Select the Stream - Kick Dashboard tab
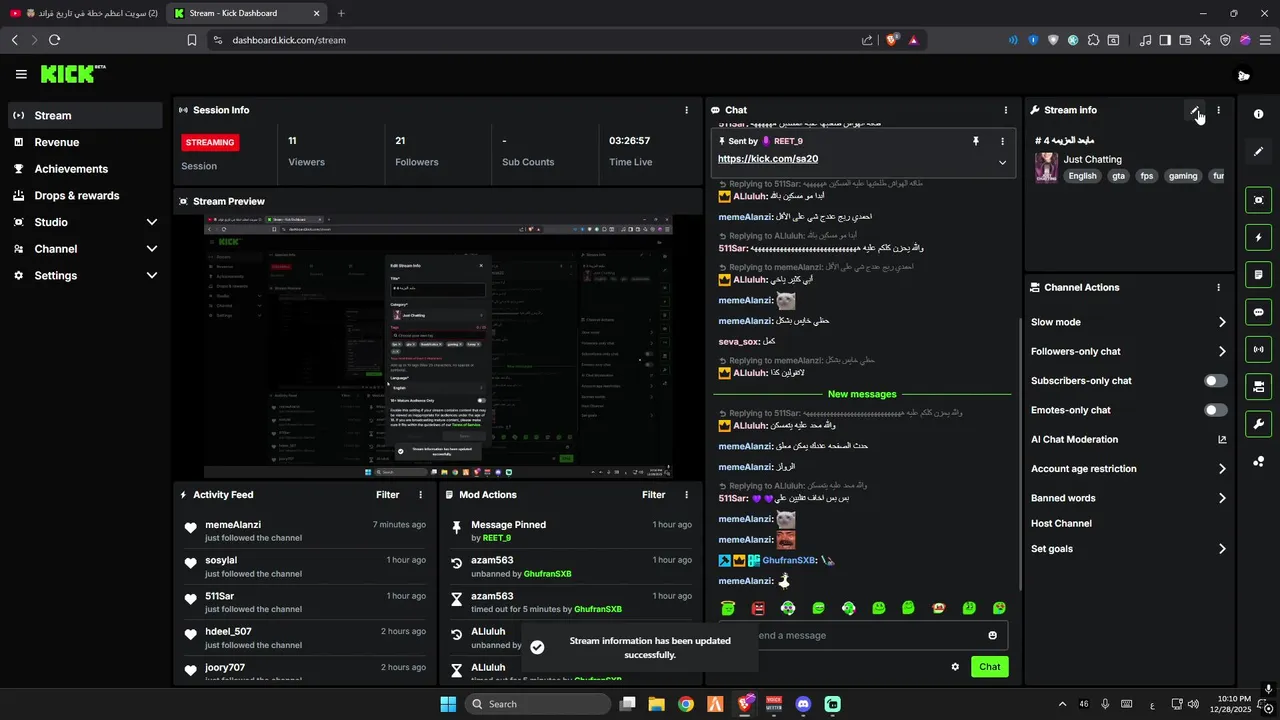 coord(245,13)
